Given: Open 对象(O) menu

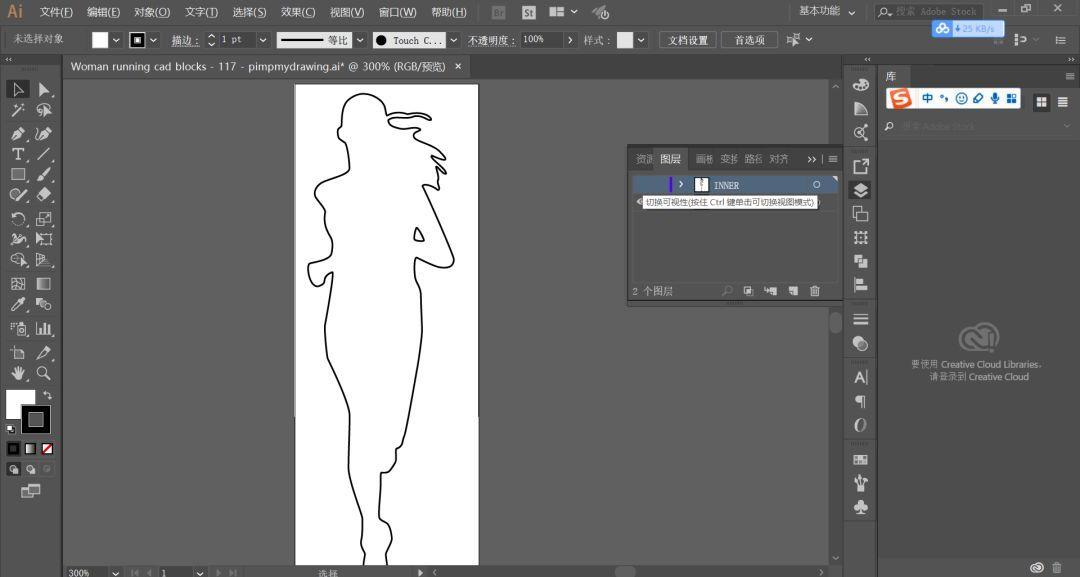Looking at the screenshot, I should click(152, 12).
